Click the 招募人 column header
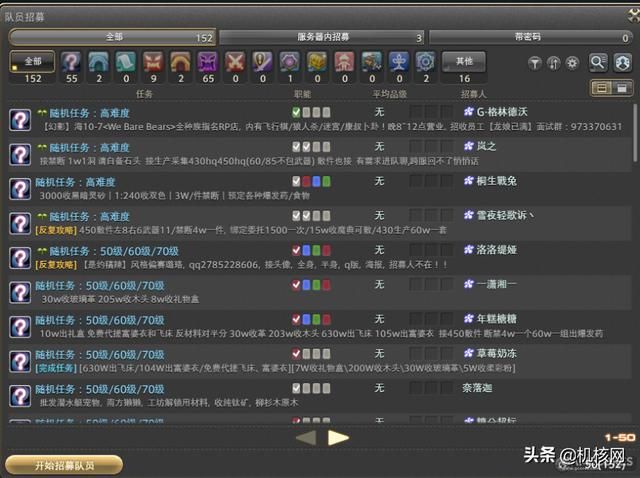Viewport: 640px width, 478px height. pyautogui.click(x=473, y=94)
